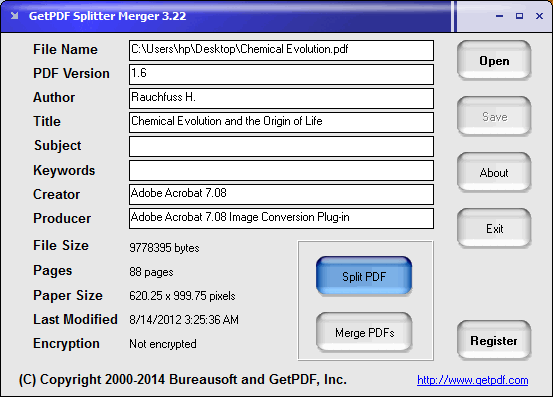Minimize the GetPDF Splitter Merger window
This screenshot has width=553, height=397.
[x=499, y=16]
